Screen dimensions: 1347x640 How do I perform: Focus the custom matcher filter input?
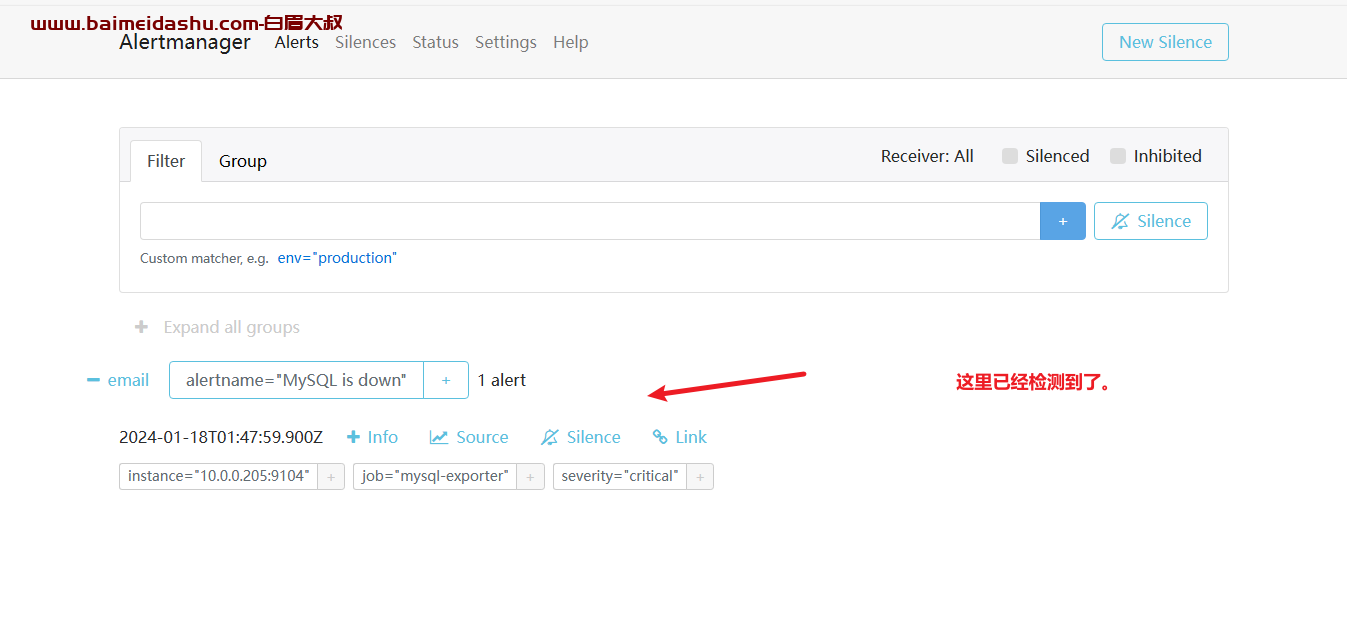coord(590,221)
